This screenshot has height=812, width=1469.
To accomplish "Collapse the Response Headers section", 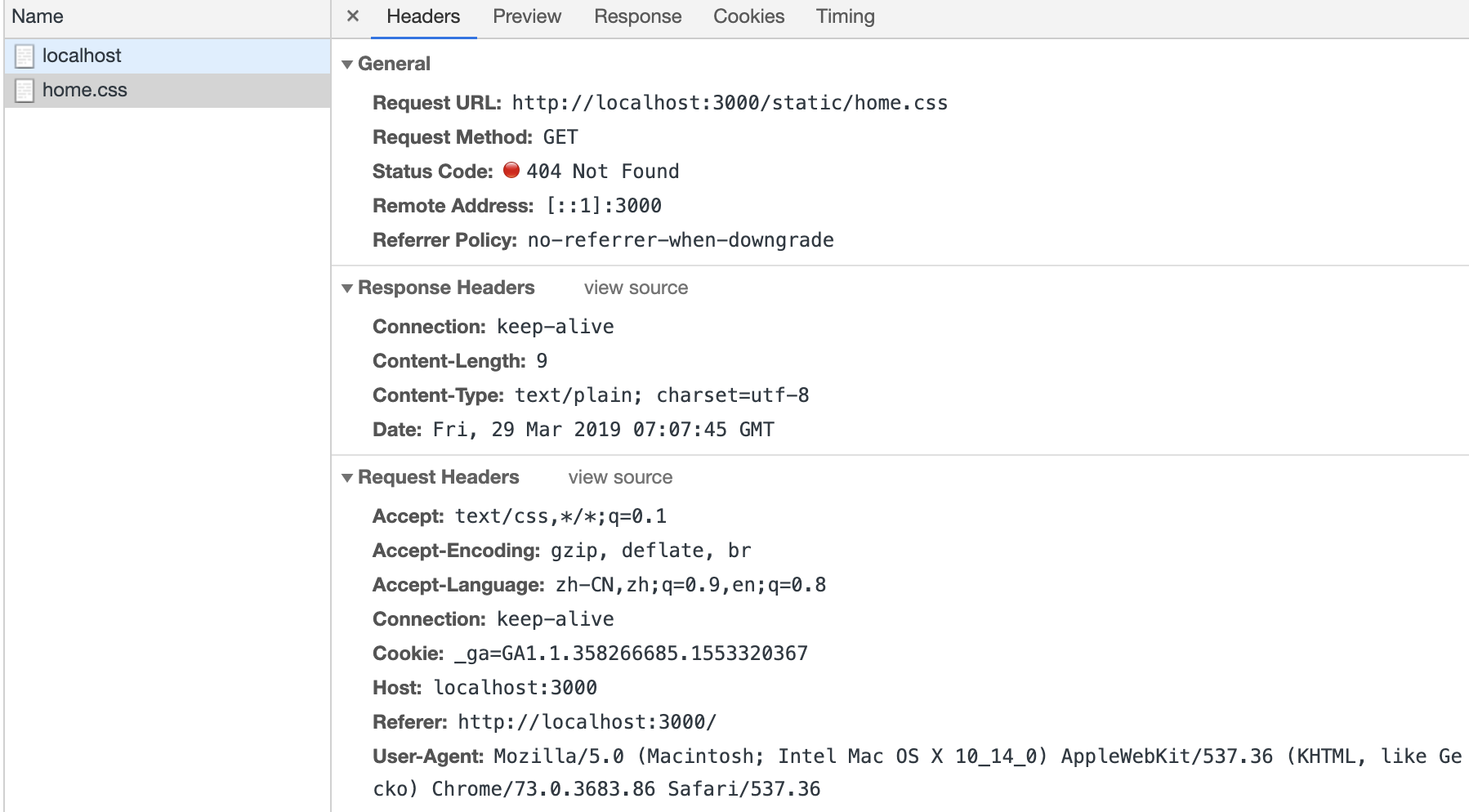I will point(347,288).
